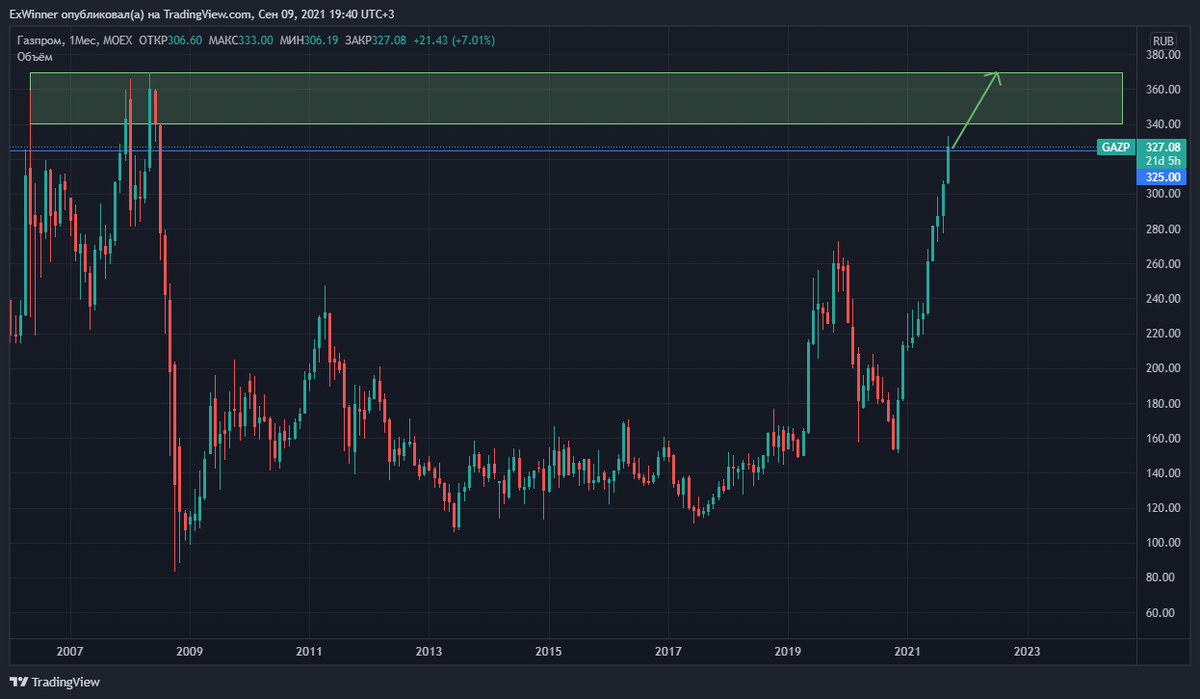Click the ExWinner author name

point(32,15)
